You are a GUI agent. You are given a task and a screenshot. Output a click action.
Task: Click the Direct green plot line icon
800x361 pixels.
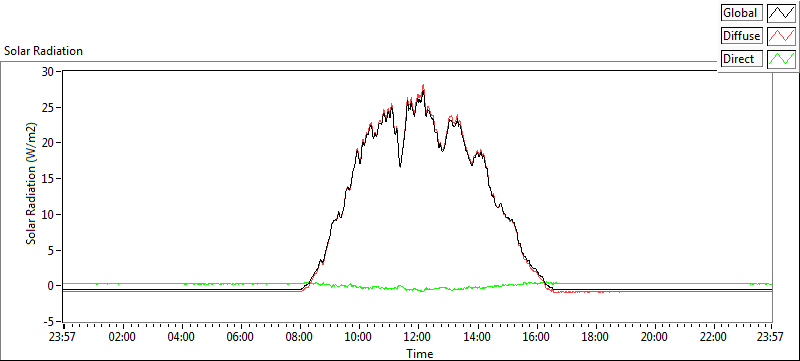[781, 59]
